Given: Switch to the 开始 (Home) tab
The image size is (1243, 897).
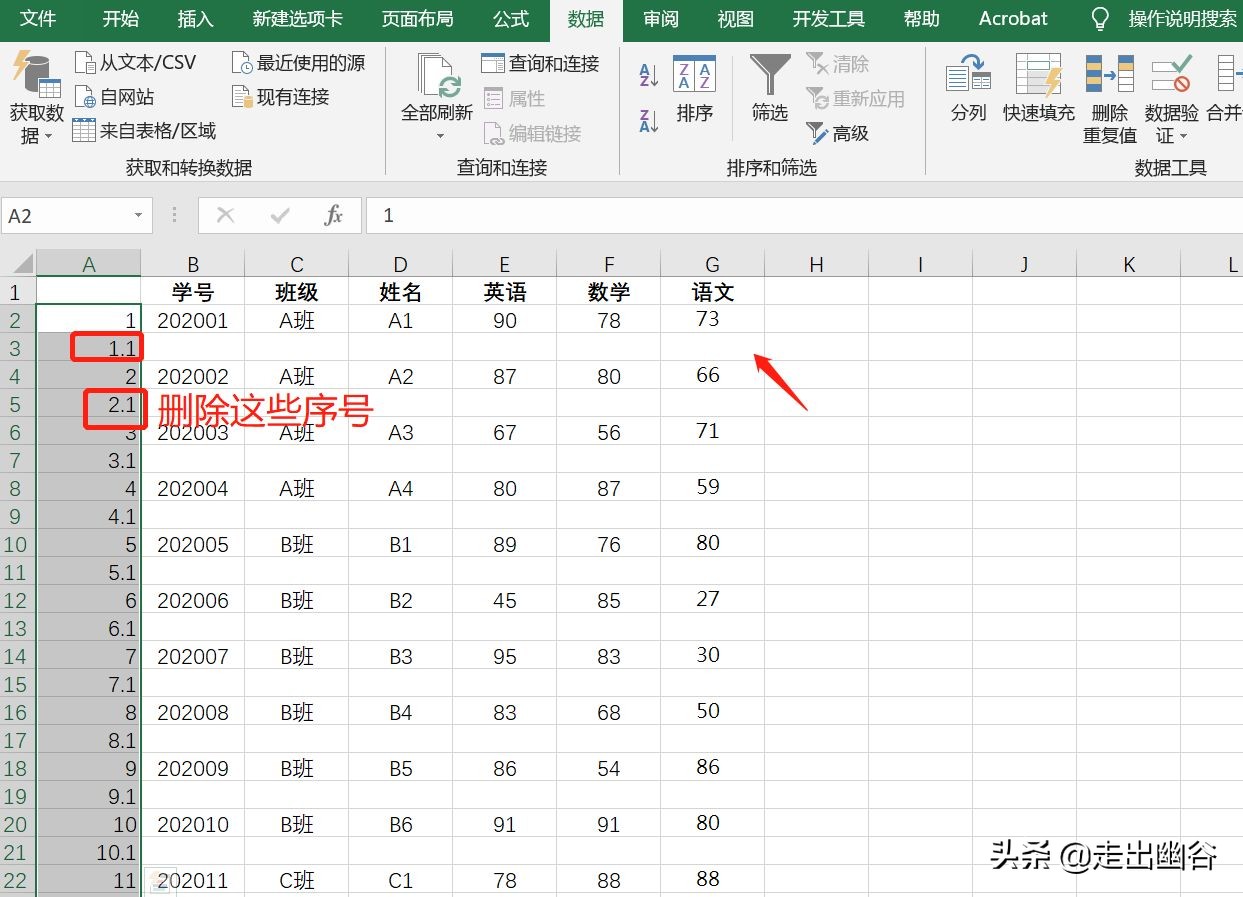Looking at the screenshot, I should (x=121, y=19).
